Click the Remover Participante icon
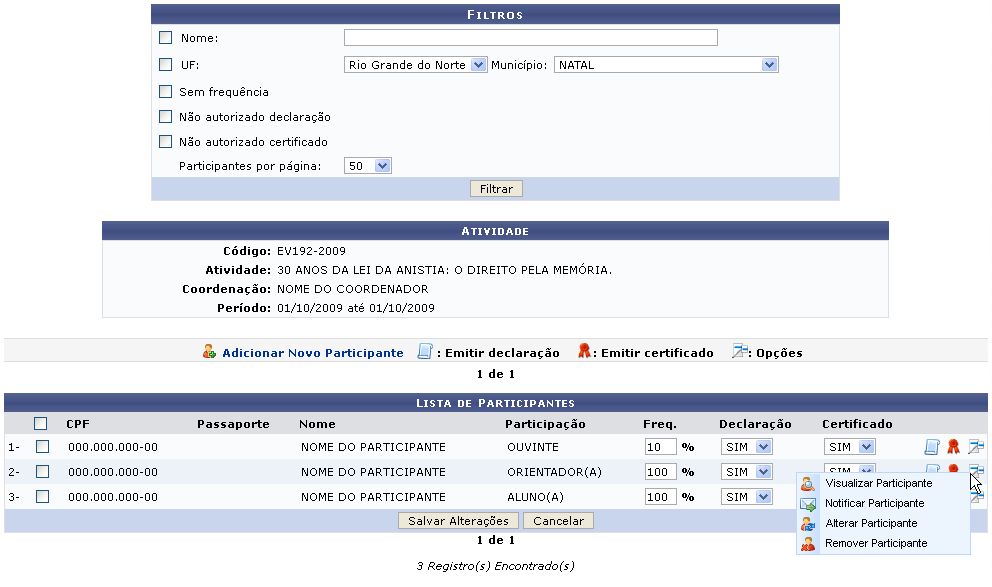Viewport: 992px width, 587px height. (x=808, y=544)
